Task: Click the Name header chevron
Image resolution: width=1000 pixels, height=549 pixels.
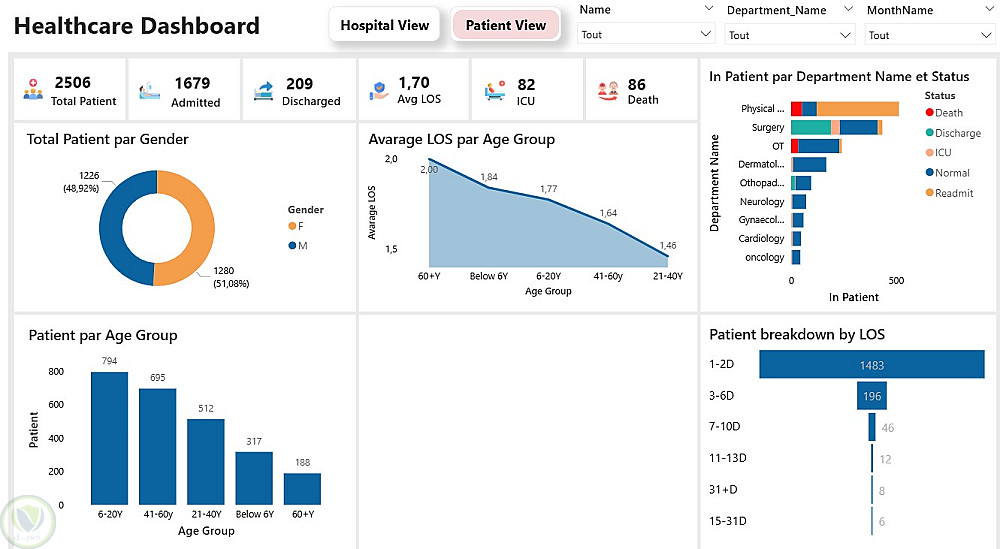Action: point(707,10)
